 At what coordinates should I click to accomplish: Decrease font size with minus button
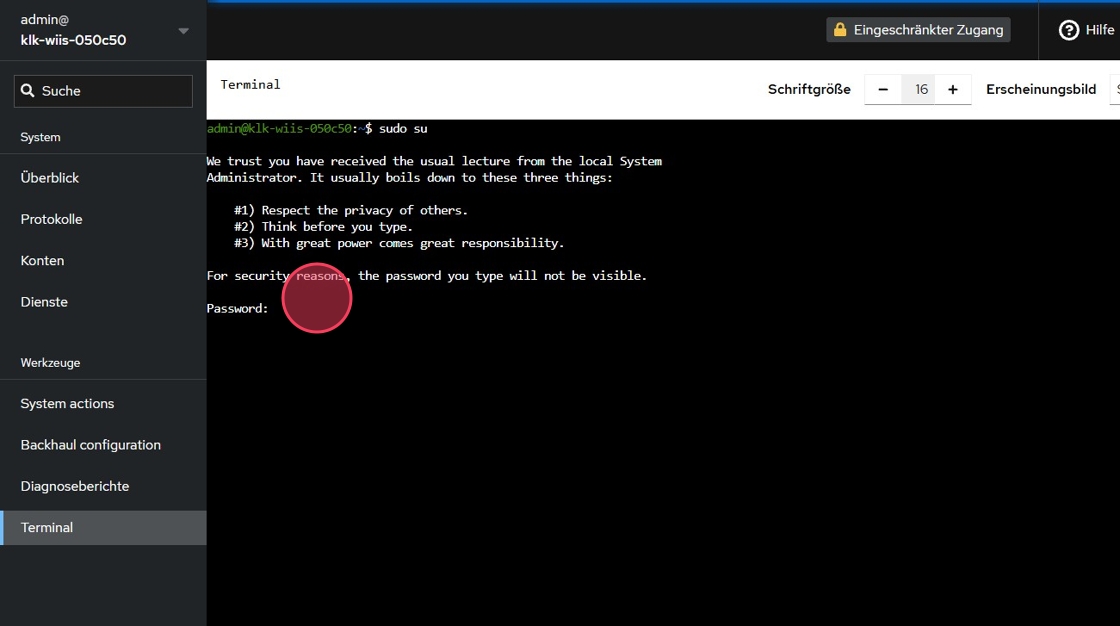[x=883, y=90]
